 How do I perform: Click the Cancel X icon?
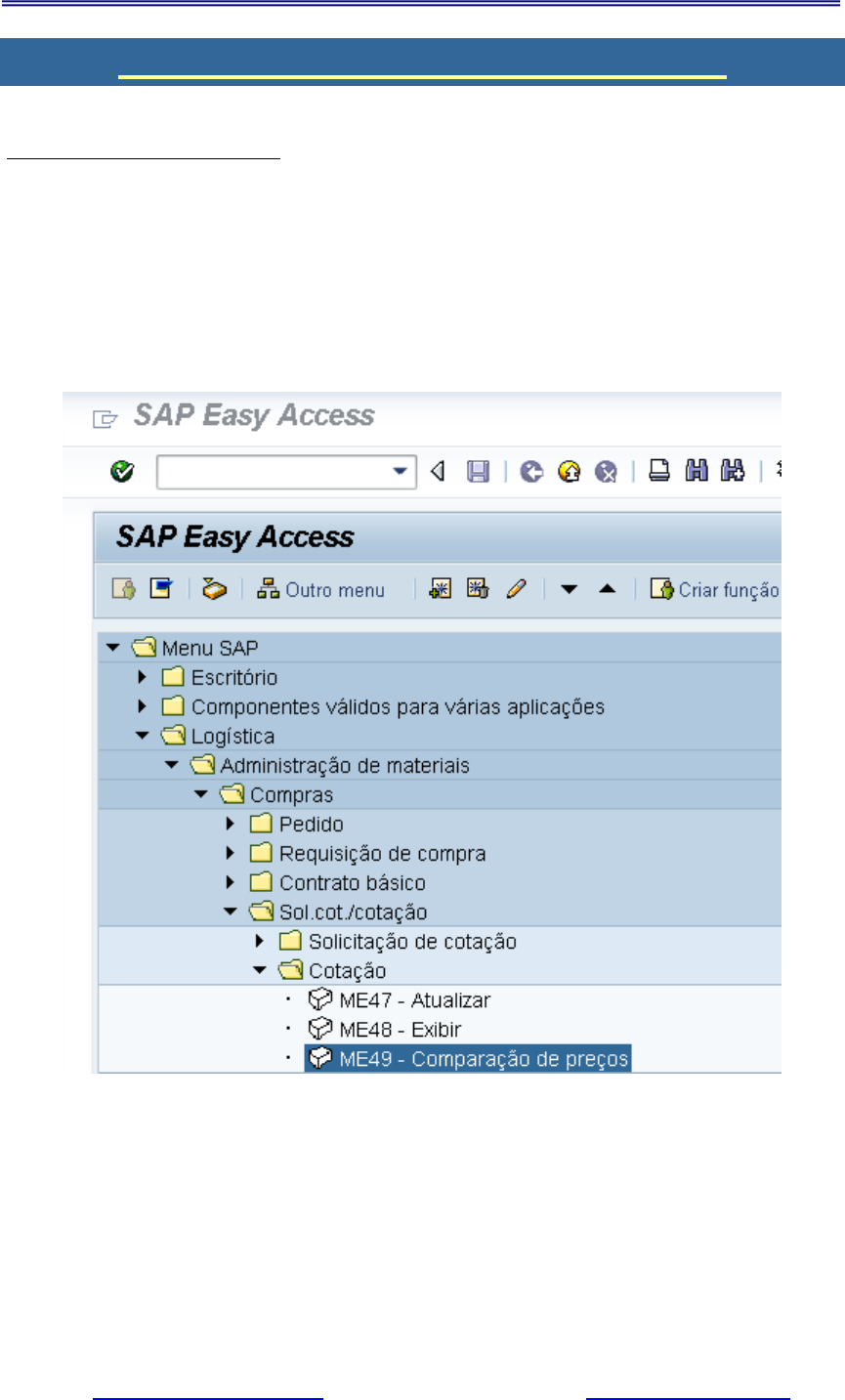(607, 472)
